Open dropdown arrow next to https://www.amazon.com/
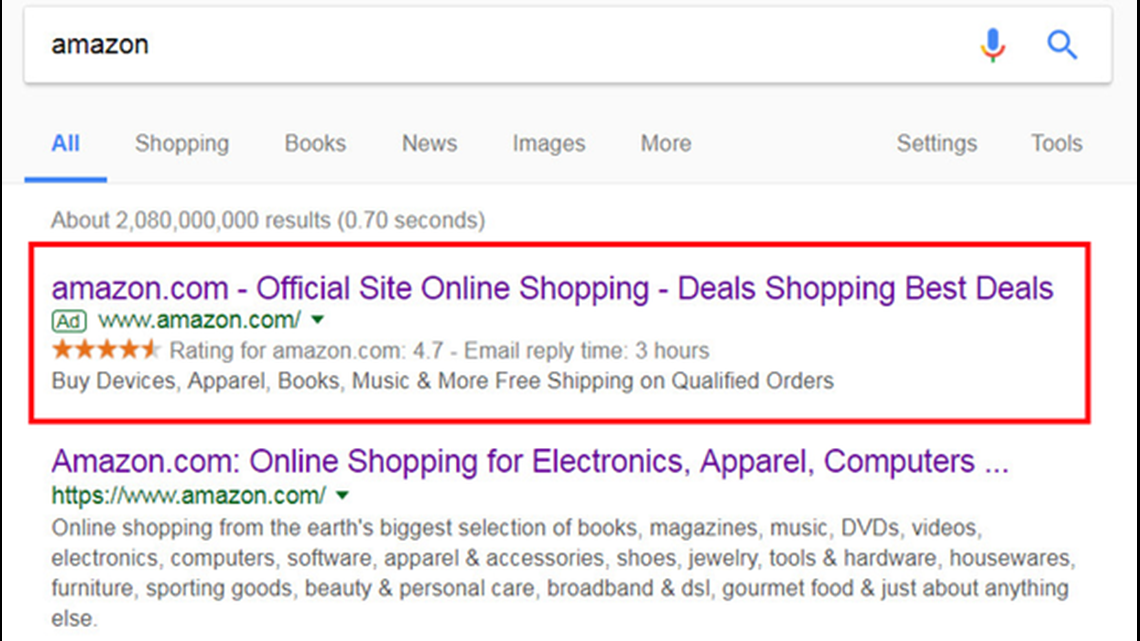 tap(343, 495)
